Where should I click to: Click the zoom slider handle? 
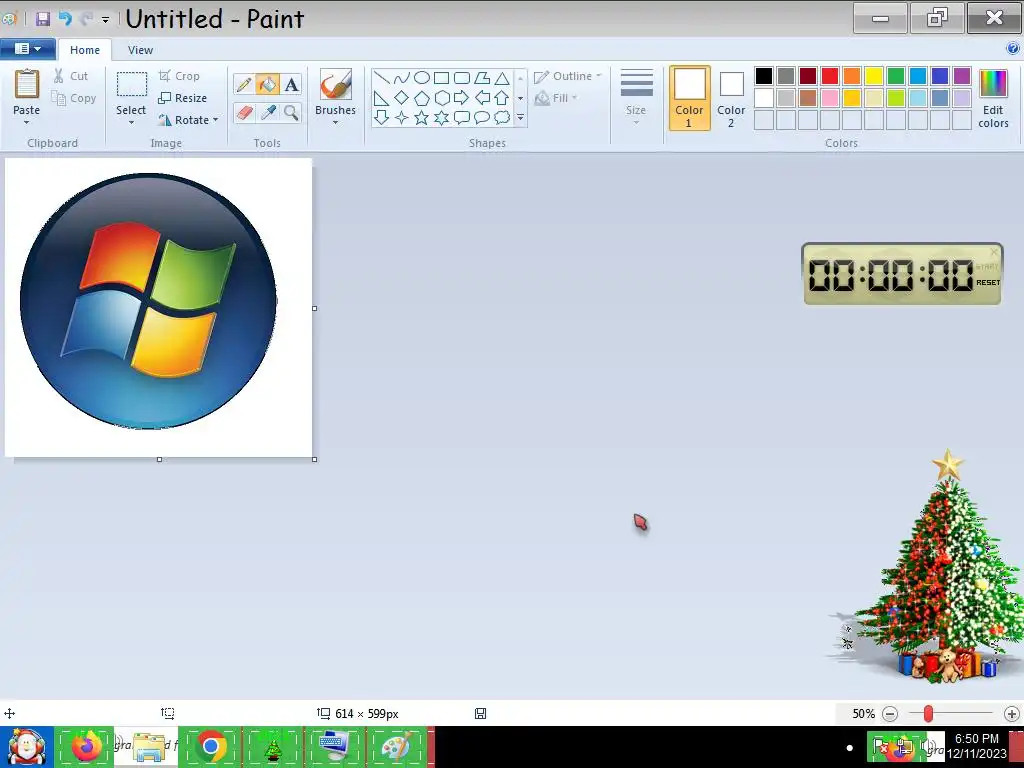(928, 714)
